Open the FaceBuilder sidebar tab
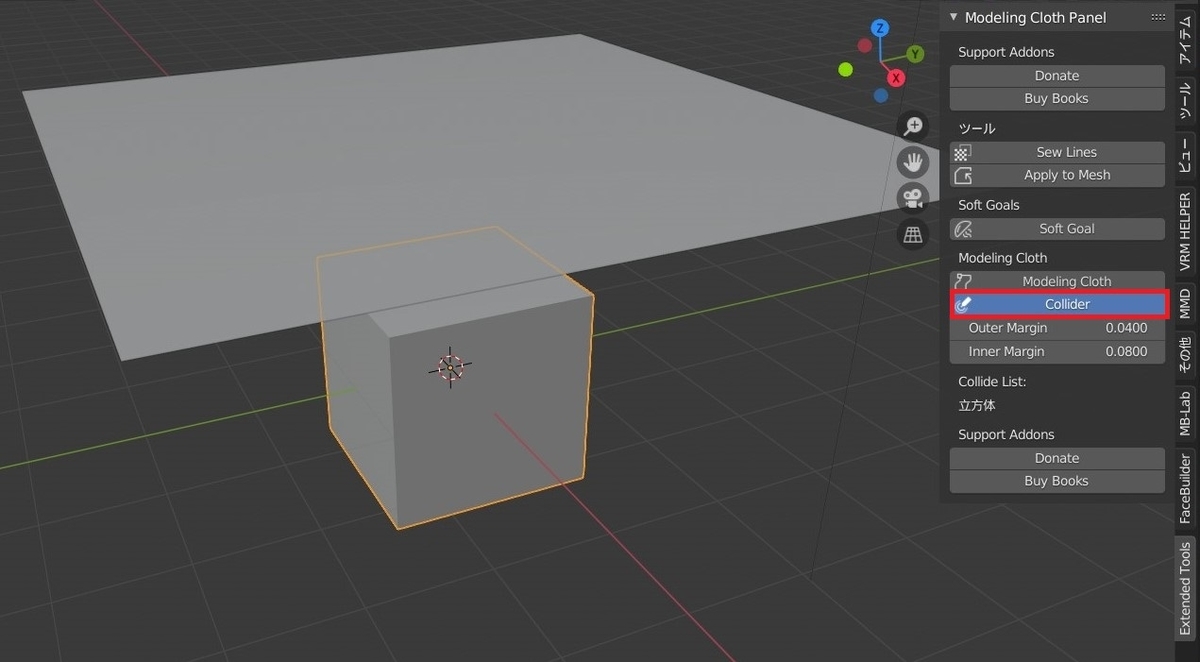Viewport: 1200px width, 662px height. click(1185, 489)
